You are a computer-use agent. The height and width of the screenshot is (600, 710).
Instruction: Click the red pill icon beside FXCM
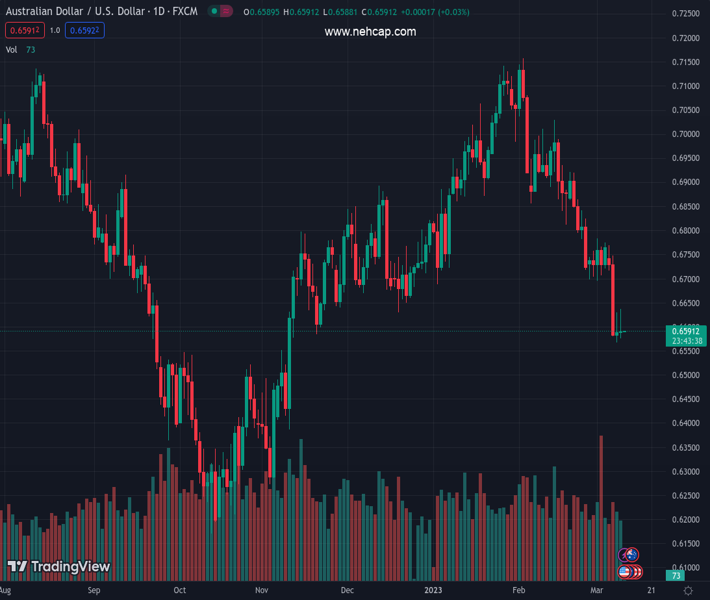(x=228, y=12)
